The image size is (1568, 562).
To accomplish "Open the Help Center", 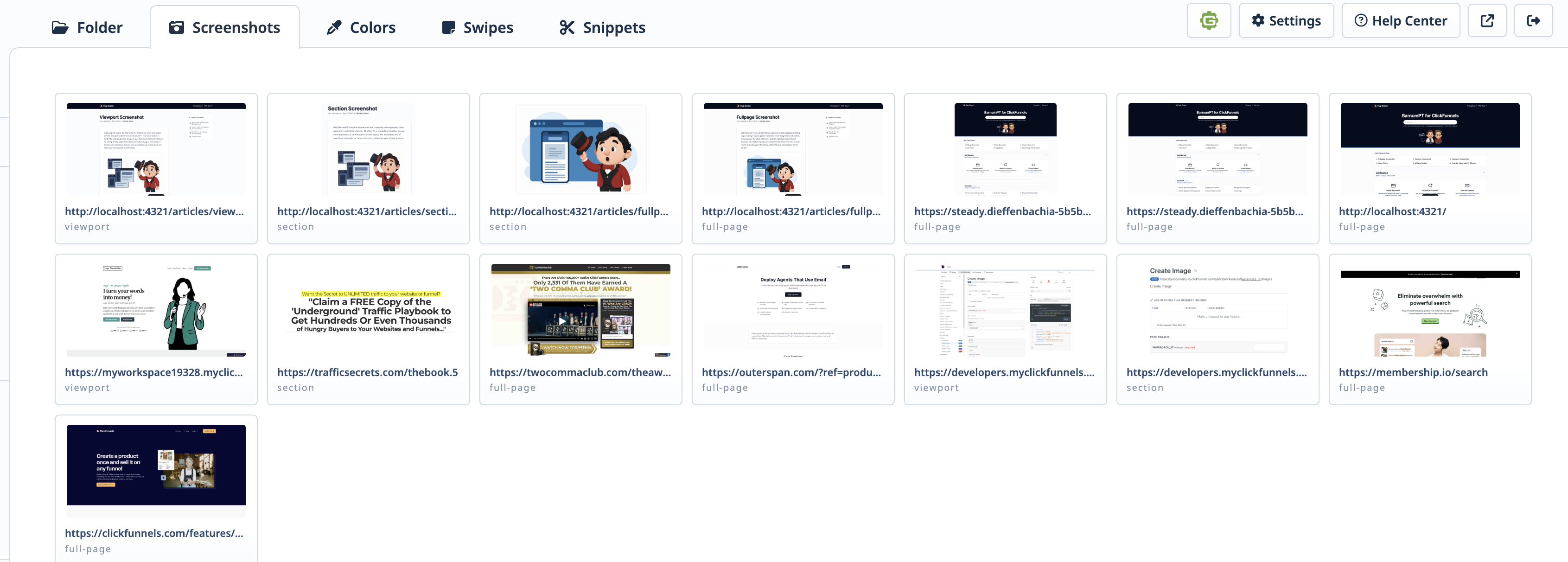I will point(1400,21).
